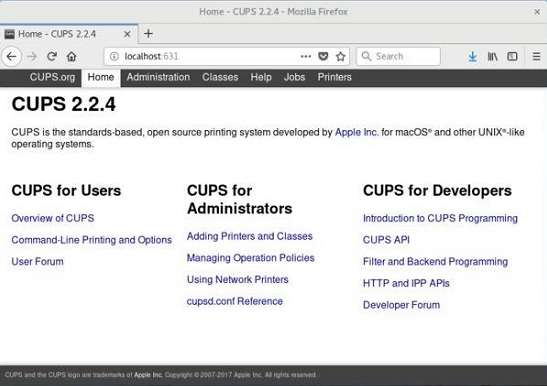Open the Firefox hamburger menu
The width and height of the screenshot is (547, 386).
537,56
